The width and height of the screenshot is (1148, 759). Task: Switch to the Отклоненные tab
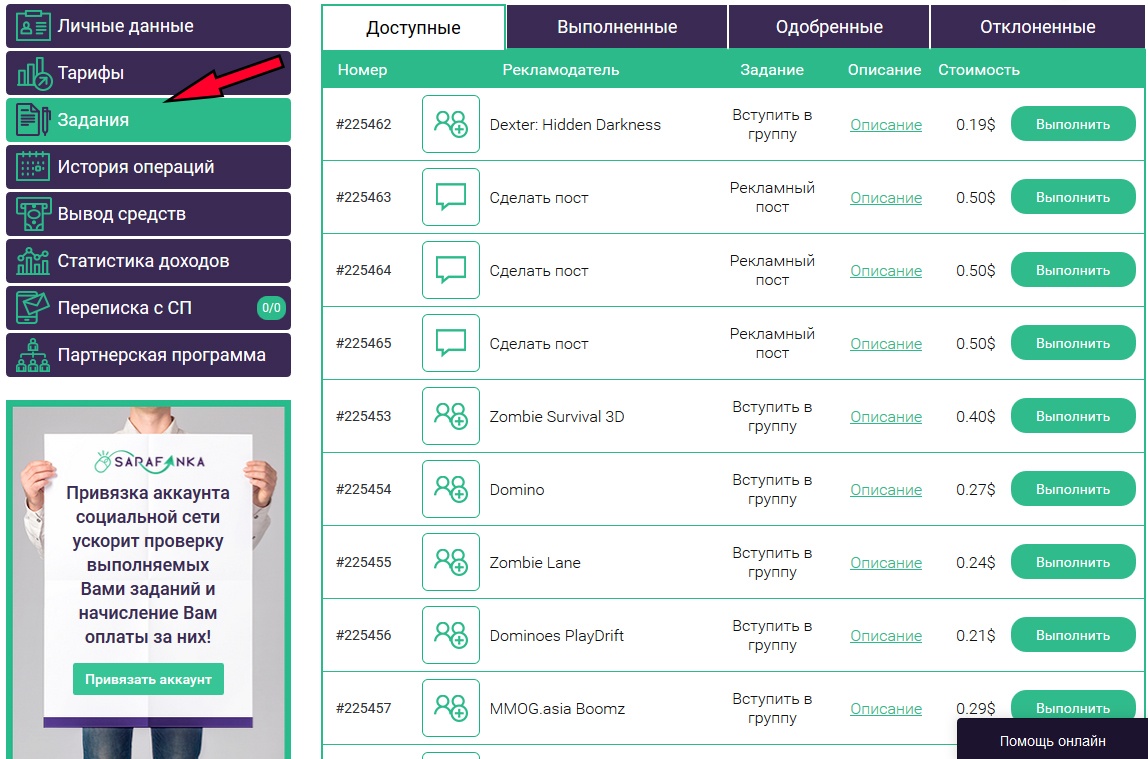[x=1037, y=27]
